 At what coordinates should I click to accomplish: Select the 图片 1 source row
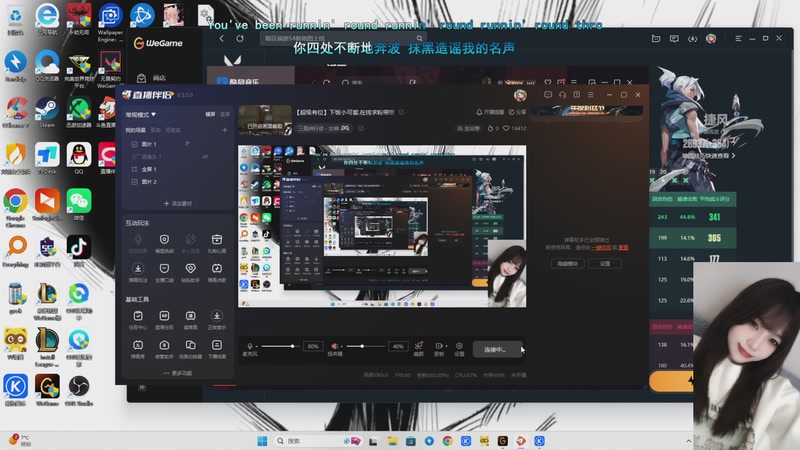178,144
